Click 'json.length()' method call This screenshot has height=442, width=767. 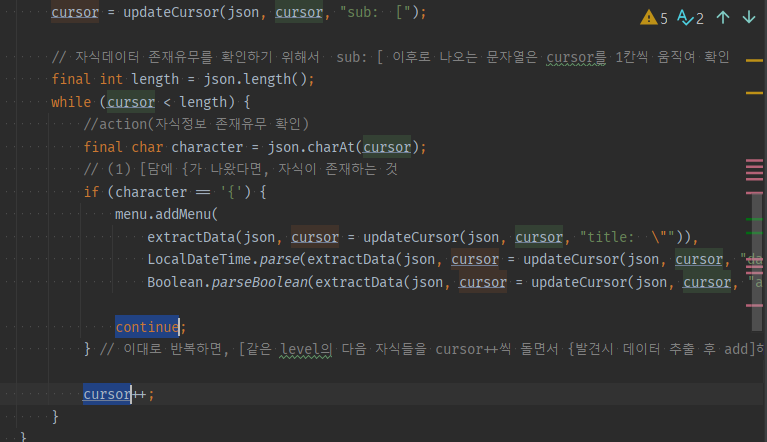[x=255, y=79]
